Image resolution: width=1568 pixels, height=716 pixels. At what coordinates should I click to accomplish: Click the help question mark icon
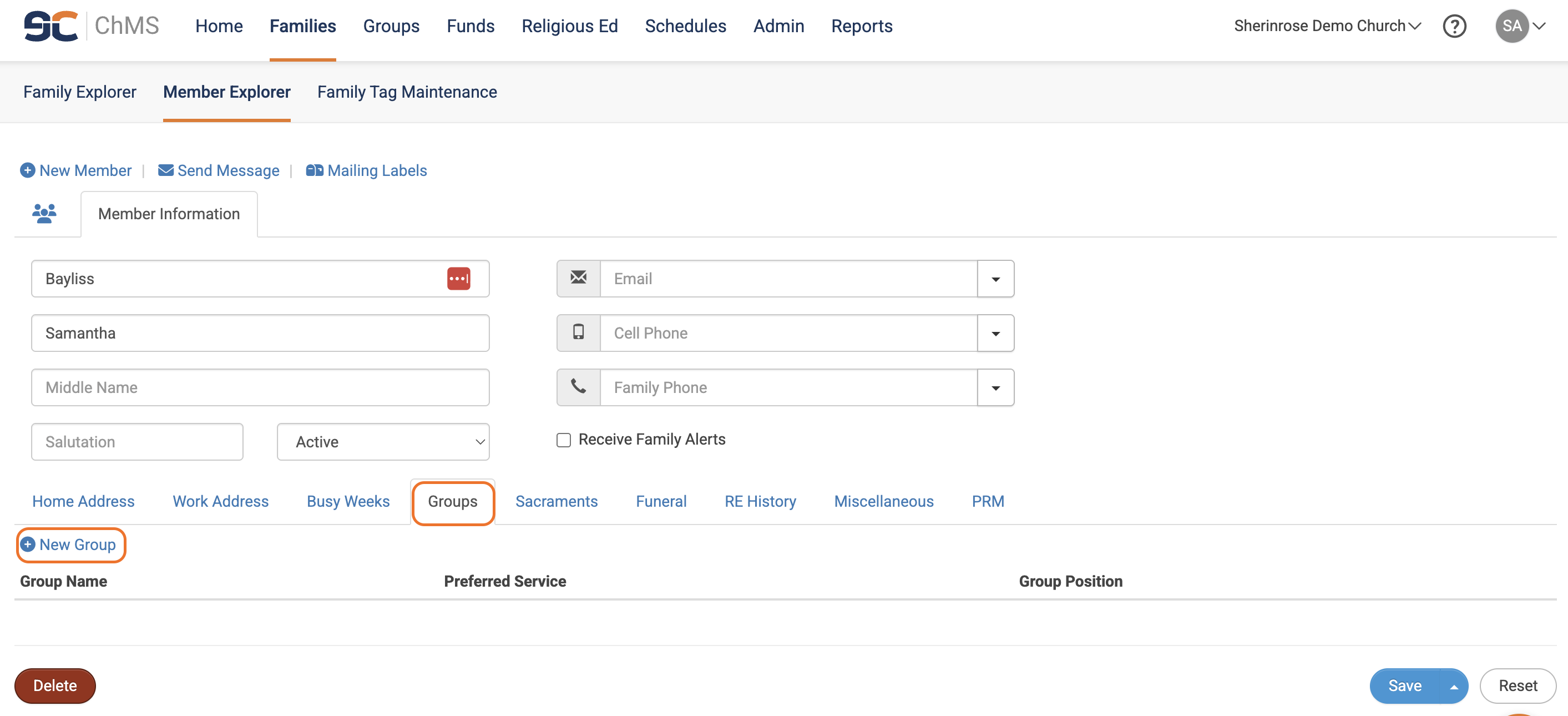(x=1454, y=26)
